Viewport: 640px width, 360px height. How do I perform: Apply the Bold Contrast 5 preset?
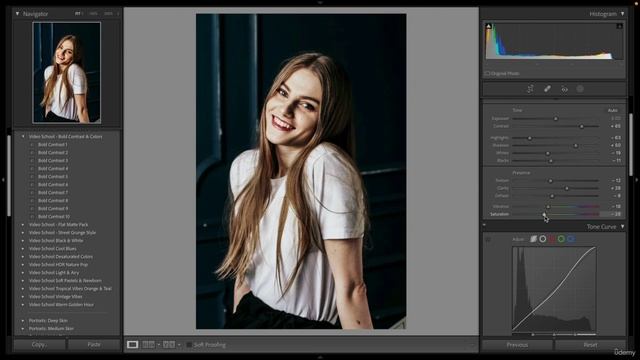[x=53, y=176]
